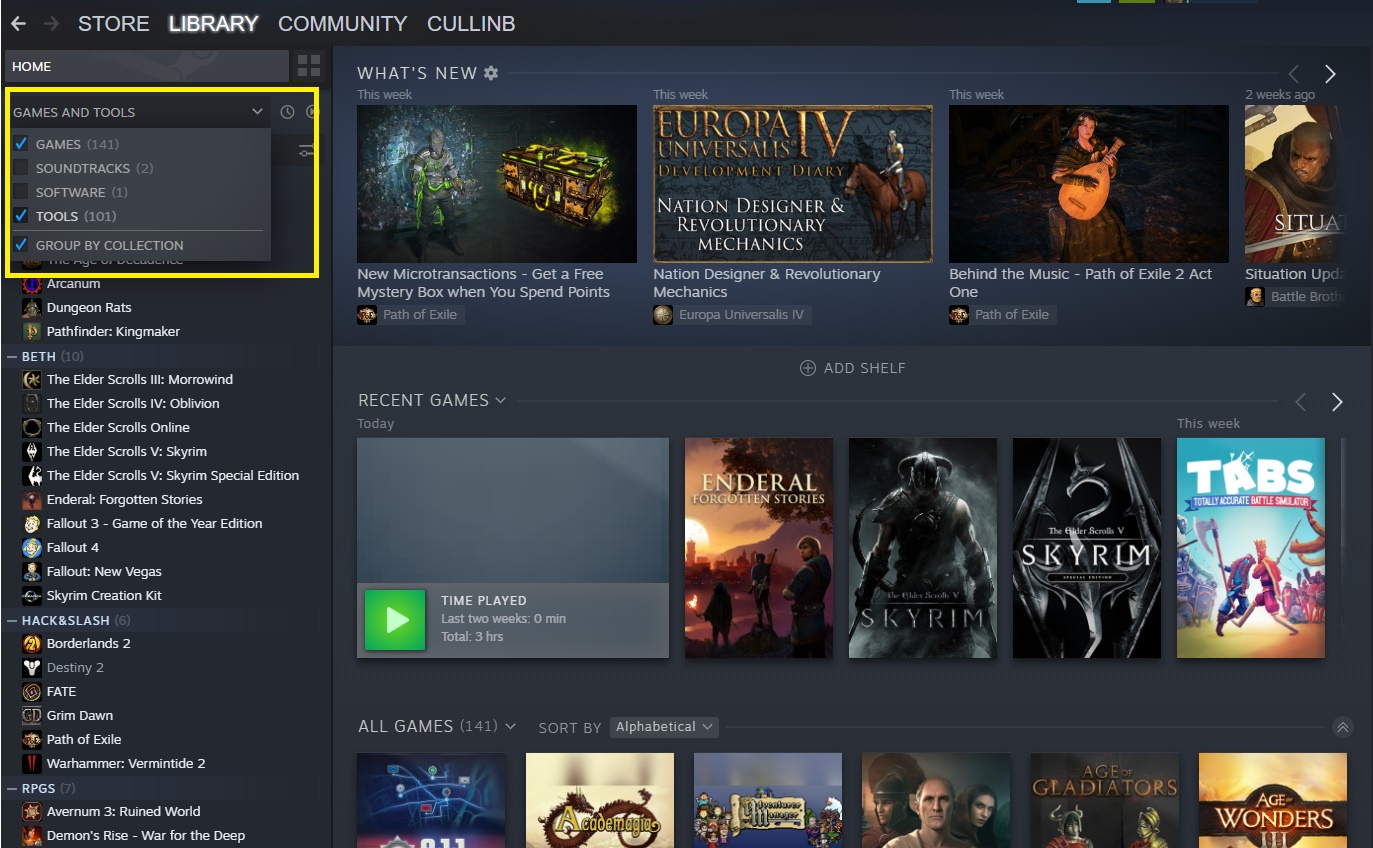The image size is (1373, 848).
Task: Select The Elder Scrolls IV: Oblivion
Action: tap(133, 404)
